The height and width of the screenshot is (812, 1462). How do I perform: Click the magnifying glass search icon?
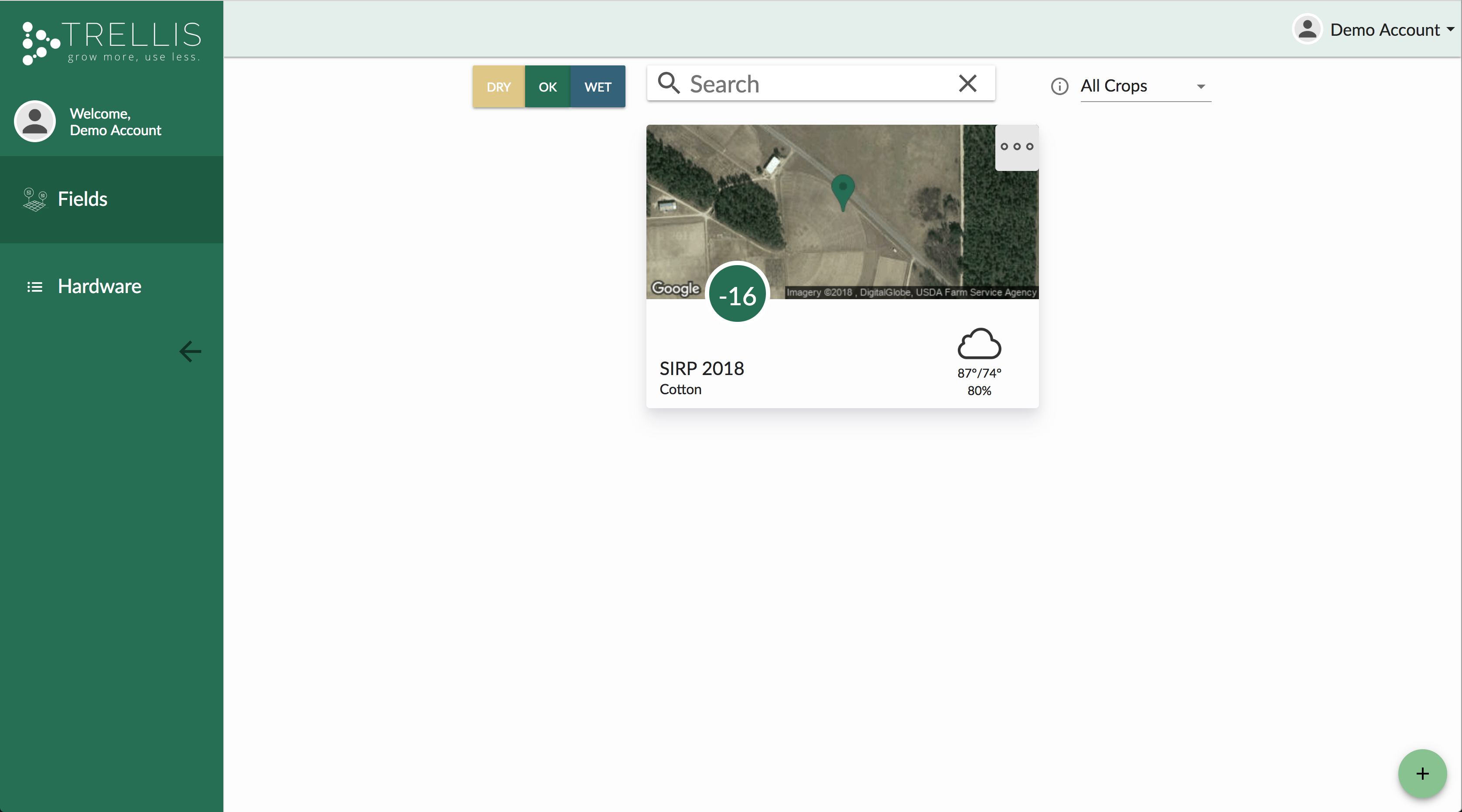pyautogui.click(x=669, y=83)
